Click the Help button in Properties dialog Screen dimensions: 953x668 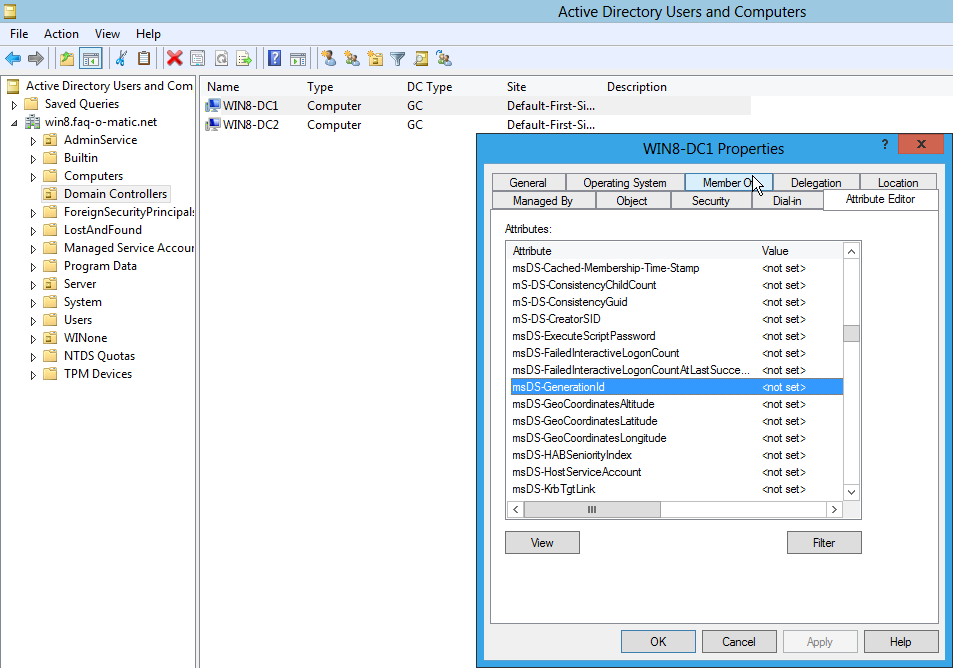(x=901, y=642)
